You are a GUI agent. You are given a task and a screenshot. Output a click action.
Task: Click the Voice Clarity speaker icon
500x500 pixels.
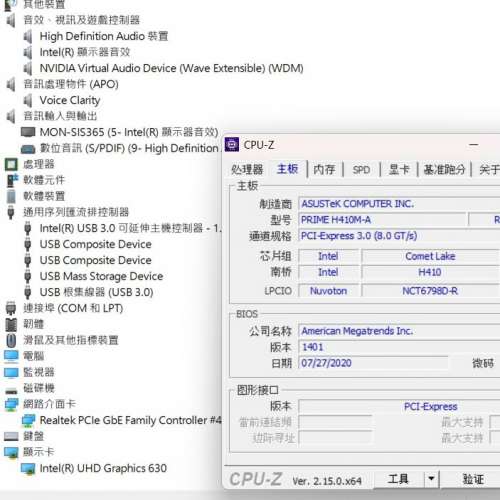coord(28,100)
